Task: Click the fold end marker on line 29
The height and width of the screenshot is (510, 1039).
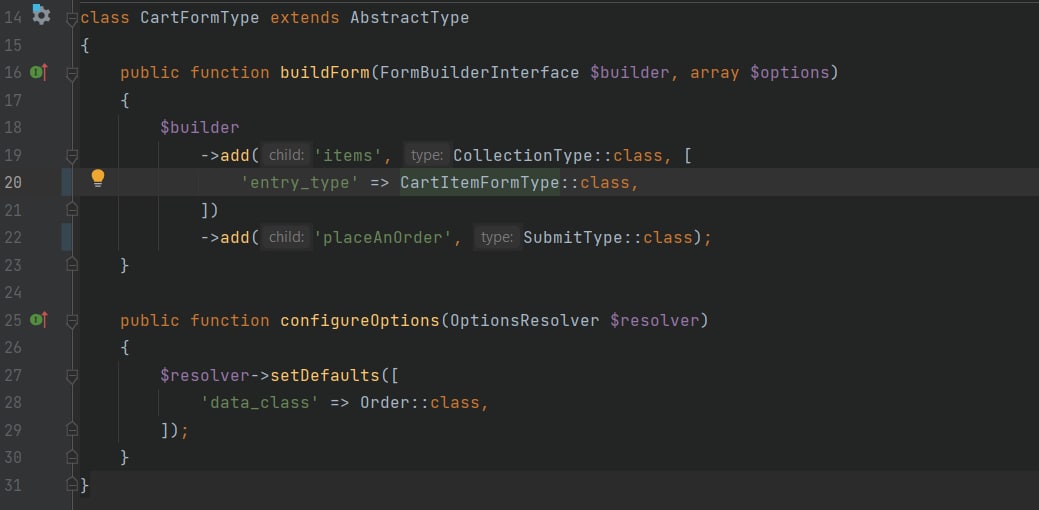Action: pos(72,429)
